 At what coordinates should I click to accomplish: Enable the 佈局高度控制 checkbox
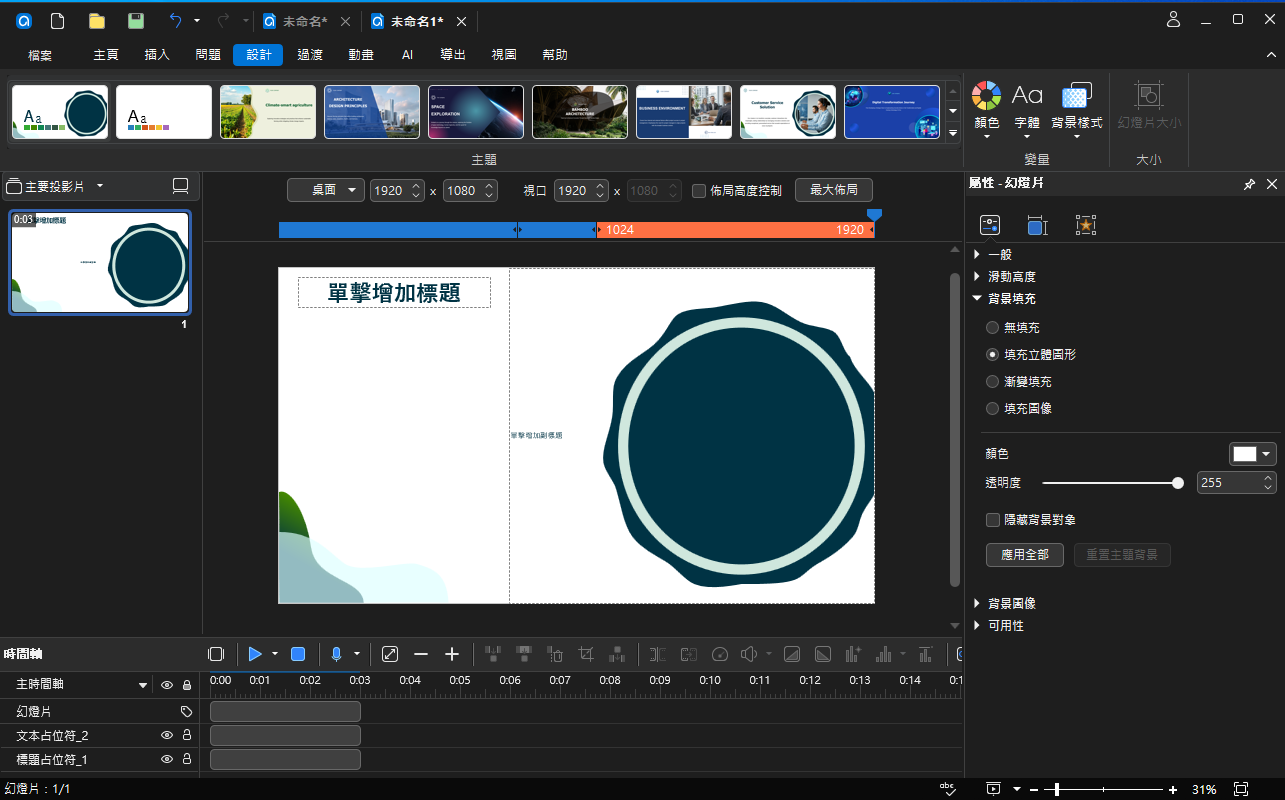(699, 190)
